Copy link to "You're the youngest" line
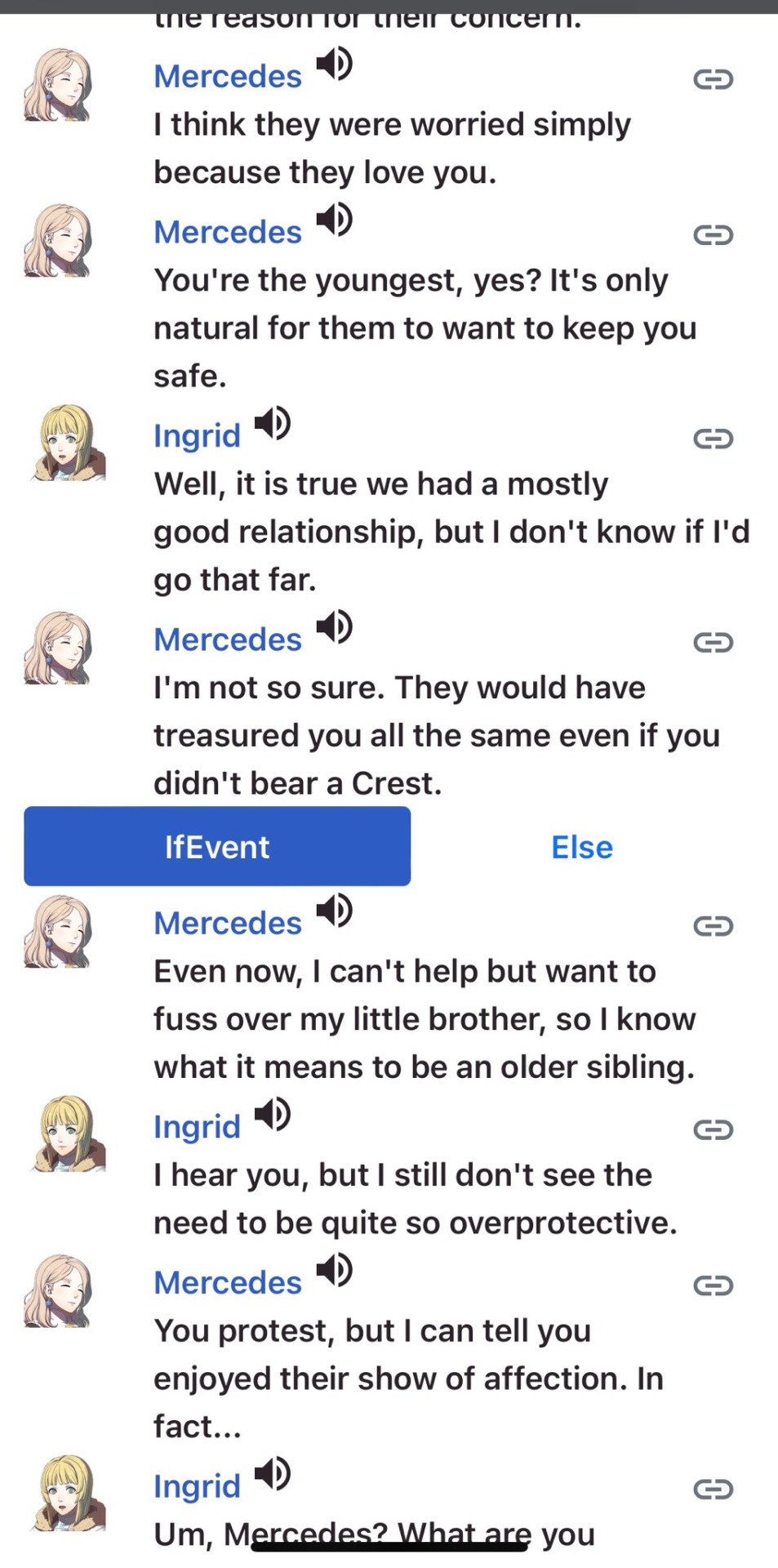 click(713, 235)
